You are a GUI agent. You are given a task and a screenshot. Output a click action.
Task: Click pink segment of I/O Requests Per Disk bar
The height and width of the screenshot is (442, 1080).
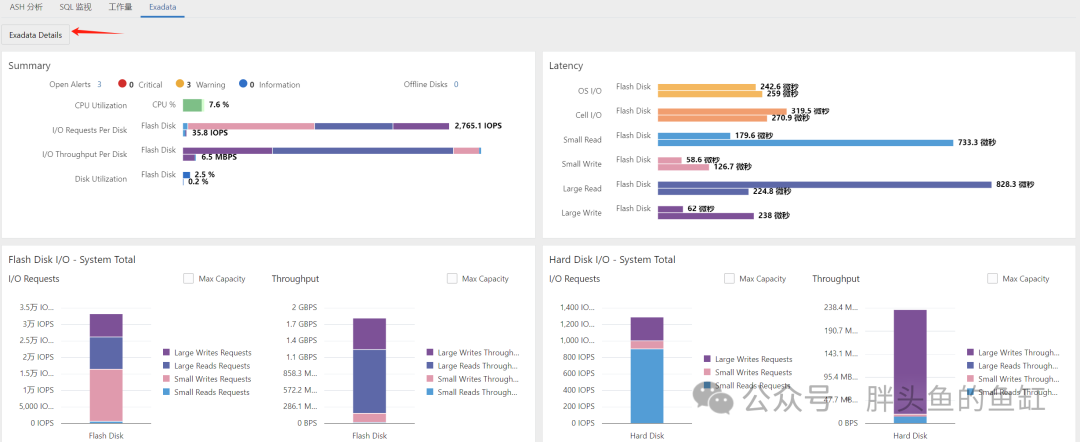tap(251, 126)
